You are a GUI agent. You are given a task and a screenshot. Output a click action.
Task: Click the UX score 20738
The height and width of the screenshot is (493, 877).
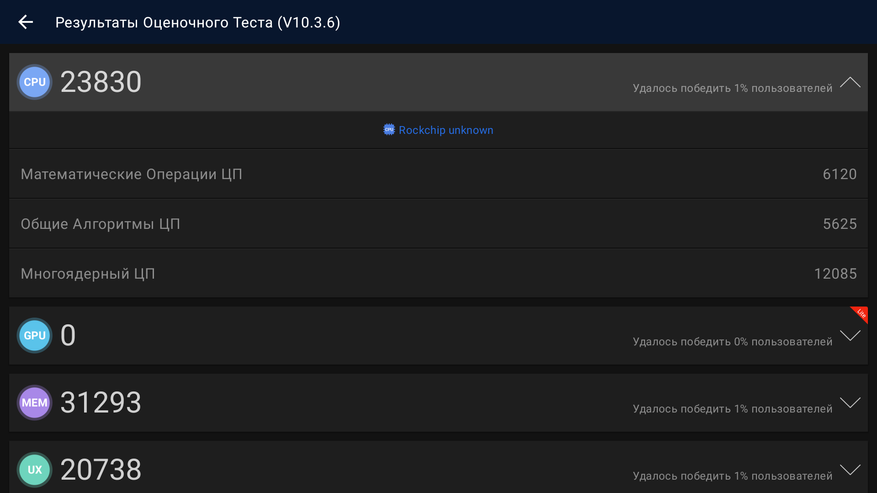click(101, 469)
